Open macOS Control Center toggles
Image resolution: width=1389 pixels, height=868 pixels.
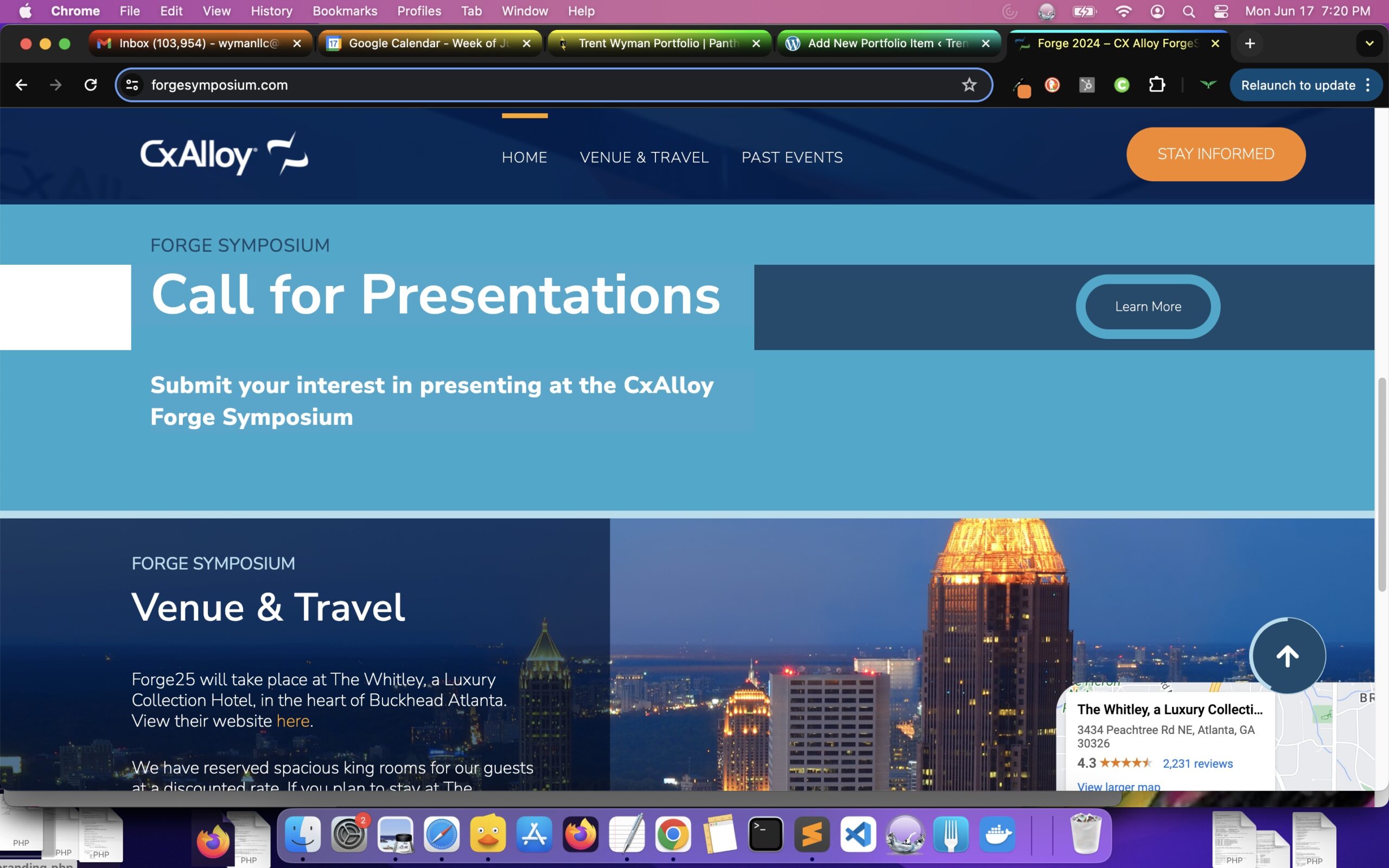point(1221,11)
